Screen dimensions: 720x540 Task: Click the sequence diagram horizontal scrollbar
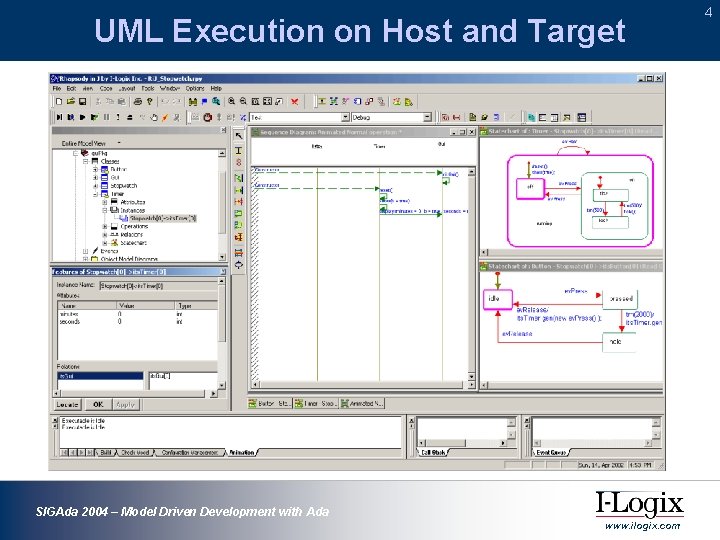364,385
